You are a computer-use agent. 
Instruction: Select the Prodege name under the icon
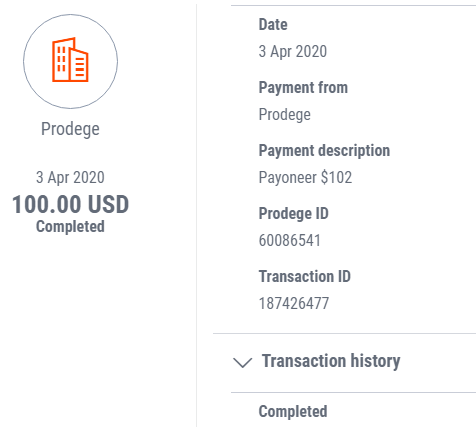[x=70, y=129]
